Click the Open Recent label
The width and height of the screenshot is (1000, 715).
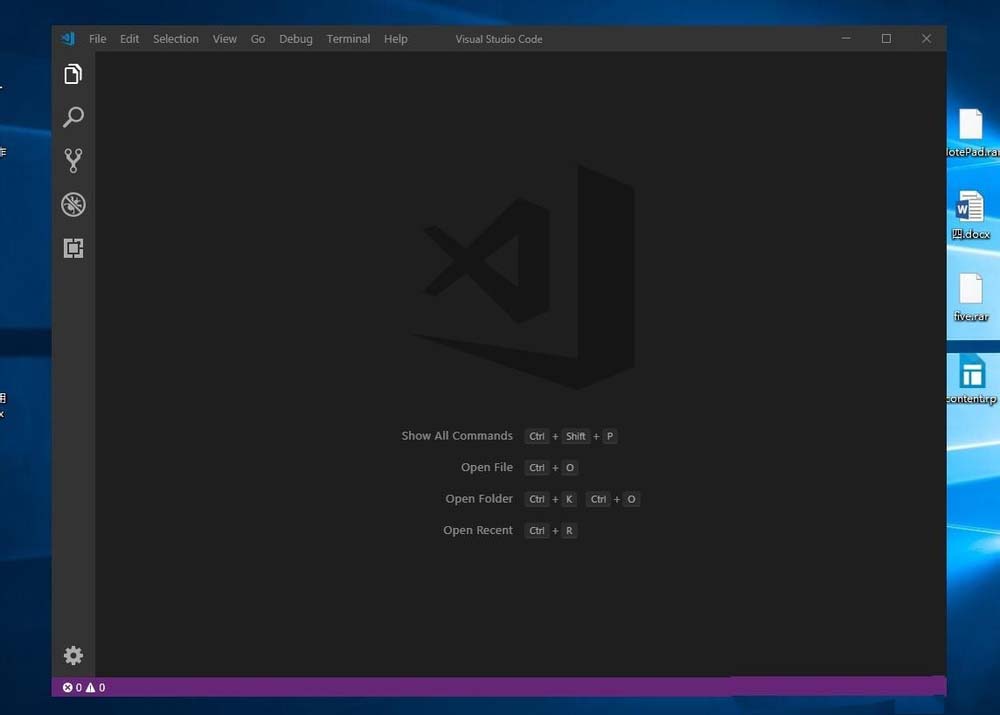click(x=478, y=529)
